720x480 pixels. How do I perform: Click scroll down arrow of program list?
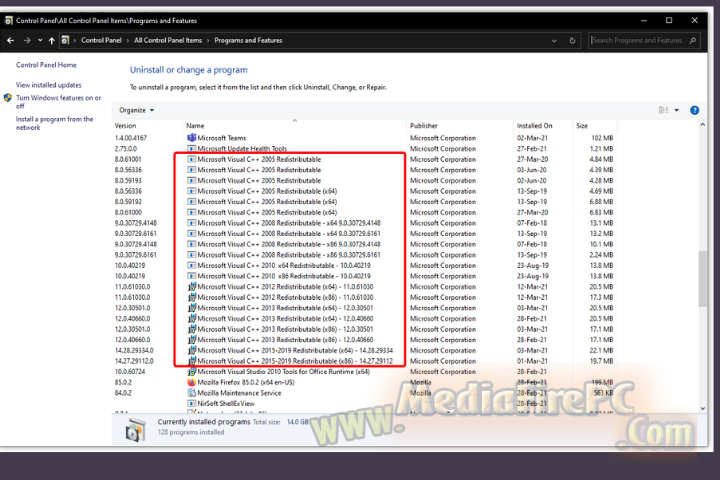coord(703,408)
